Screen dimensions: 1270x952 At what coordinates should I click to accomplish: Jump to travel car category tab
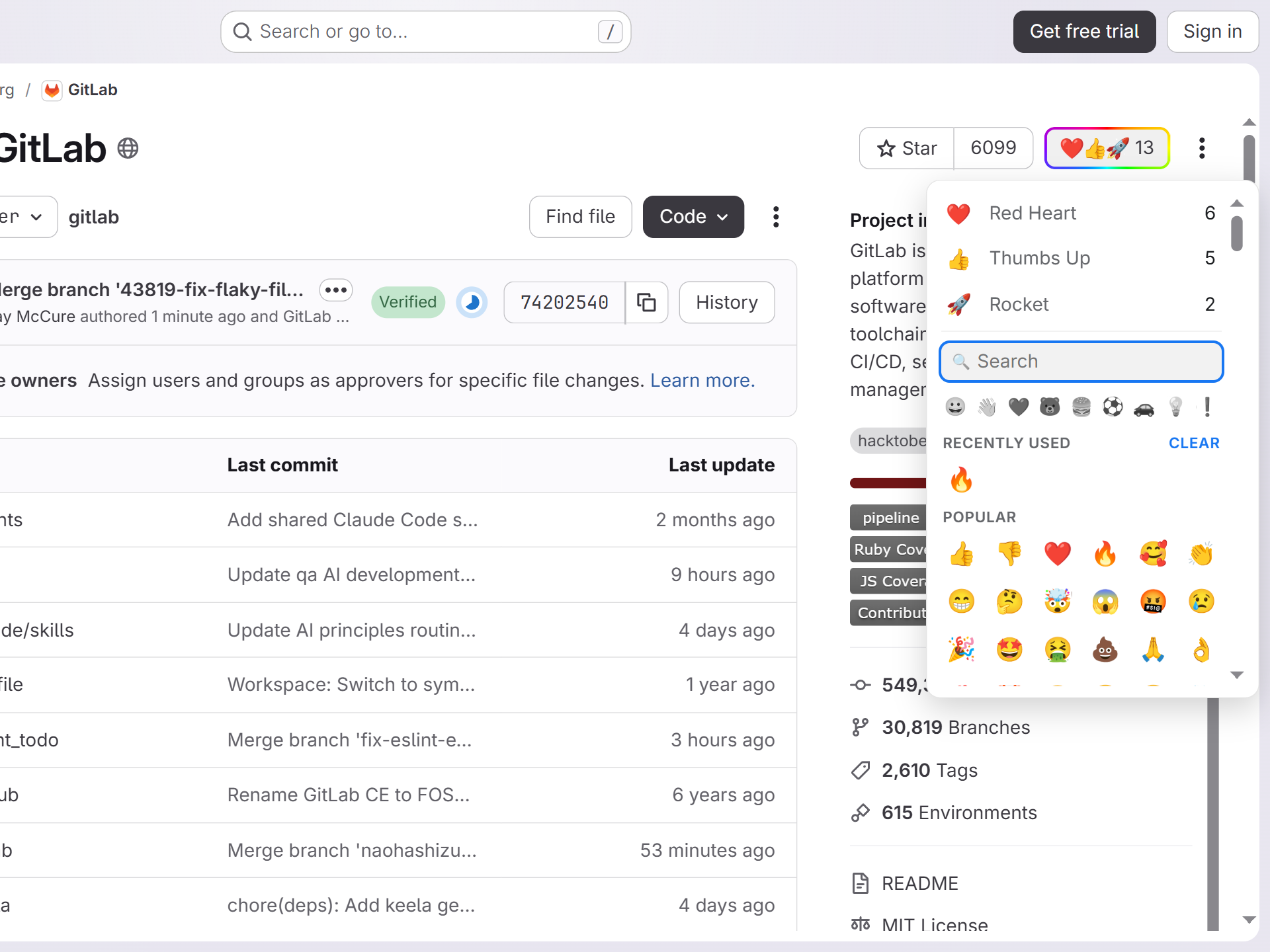(1144, 407)
